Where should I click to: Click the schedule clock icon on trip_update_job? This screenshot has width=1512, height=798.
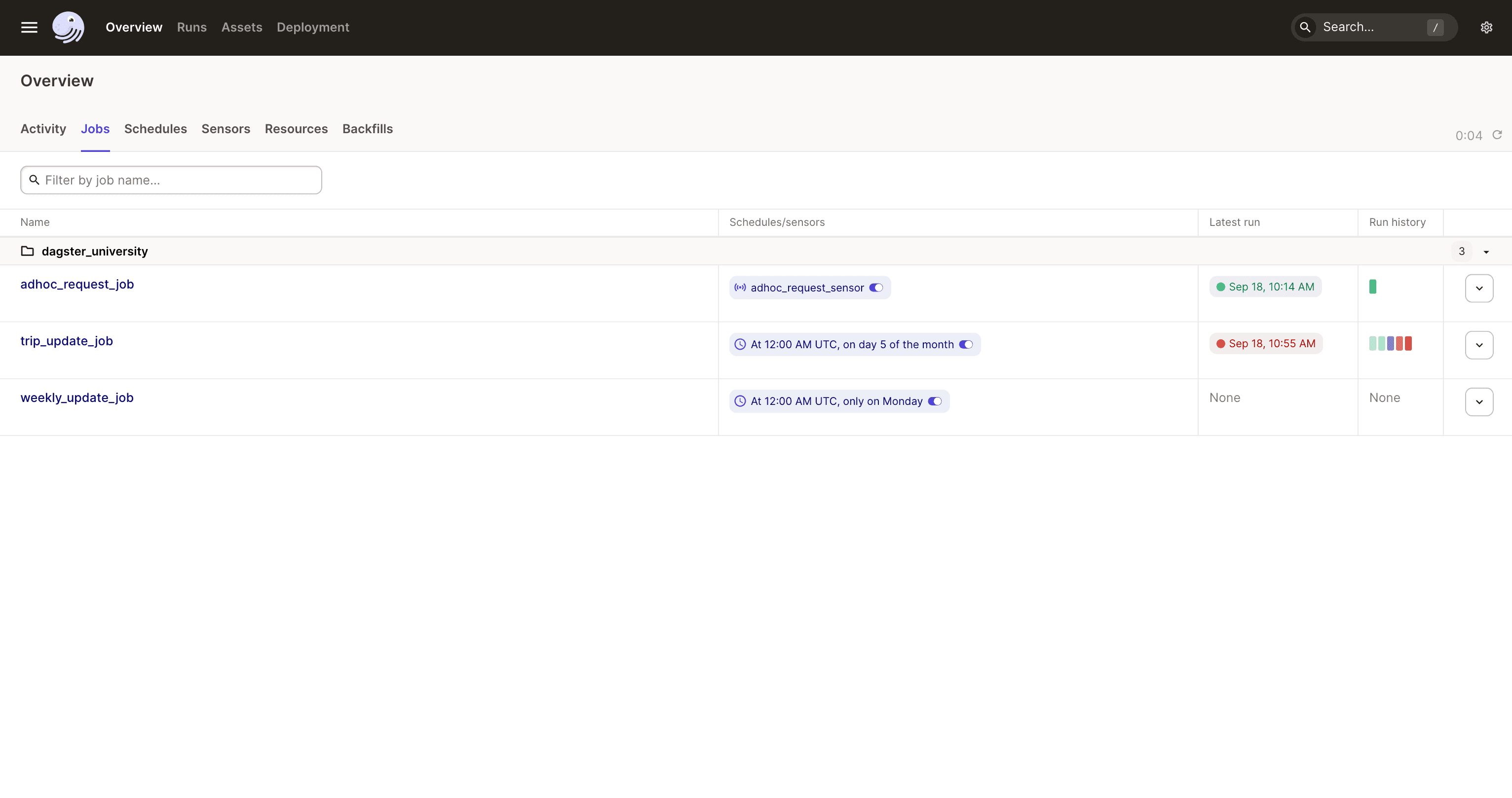point(740,344)
